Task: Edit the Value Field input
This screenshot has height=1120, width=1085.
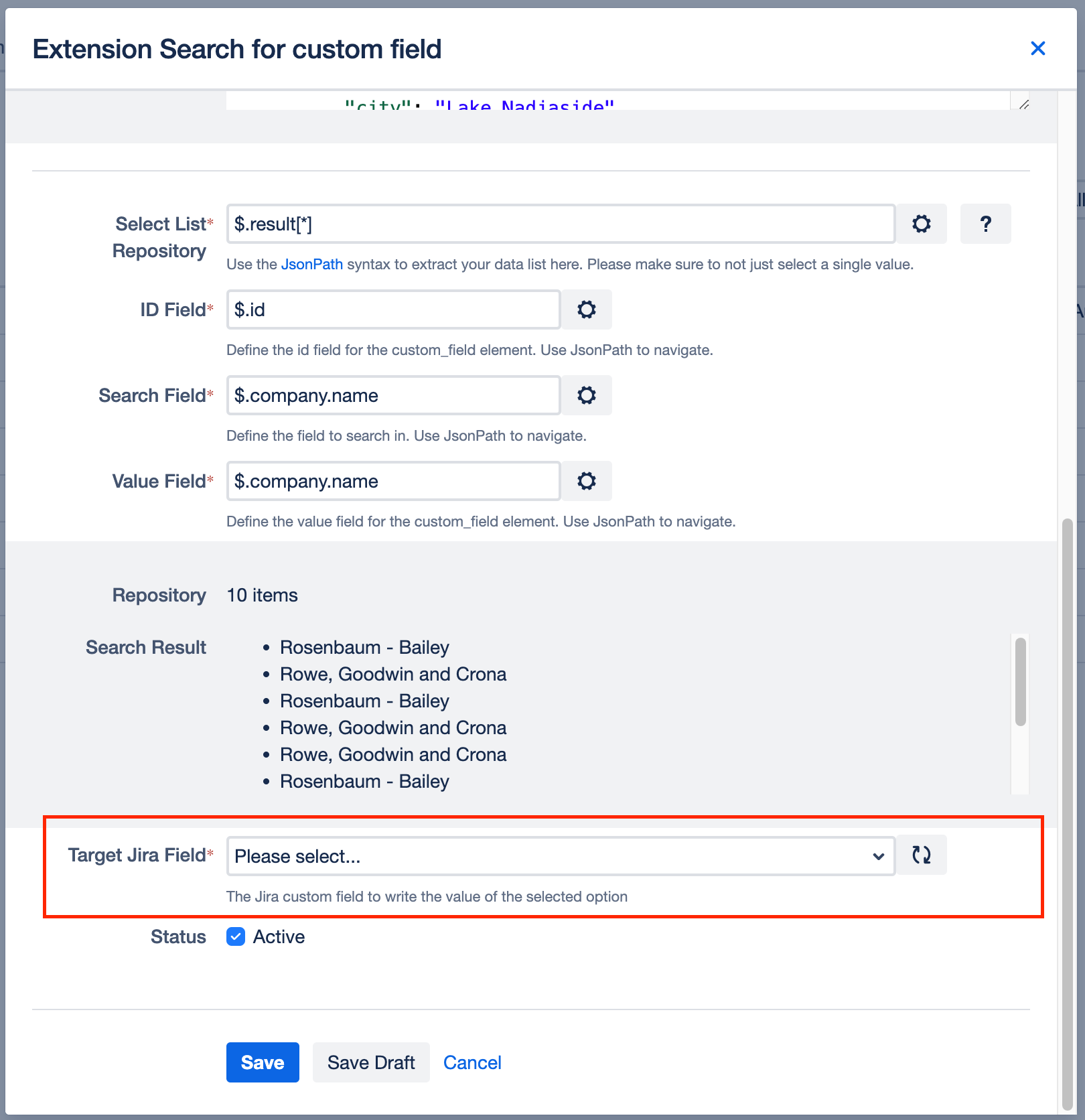Action: pyautogui.click(x=392, y=481)
